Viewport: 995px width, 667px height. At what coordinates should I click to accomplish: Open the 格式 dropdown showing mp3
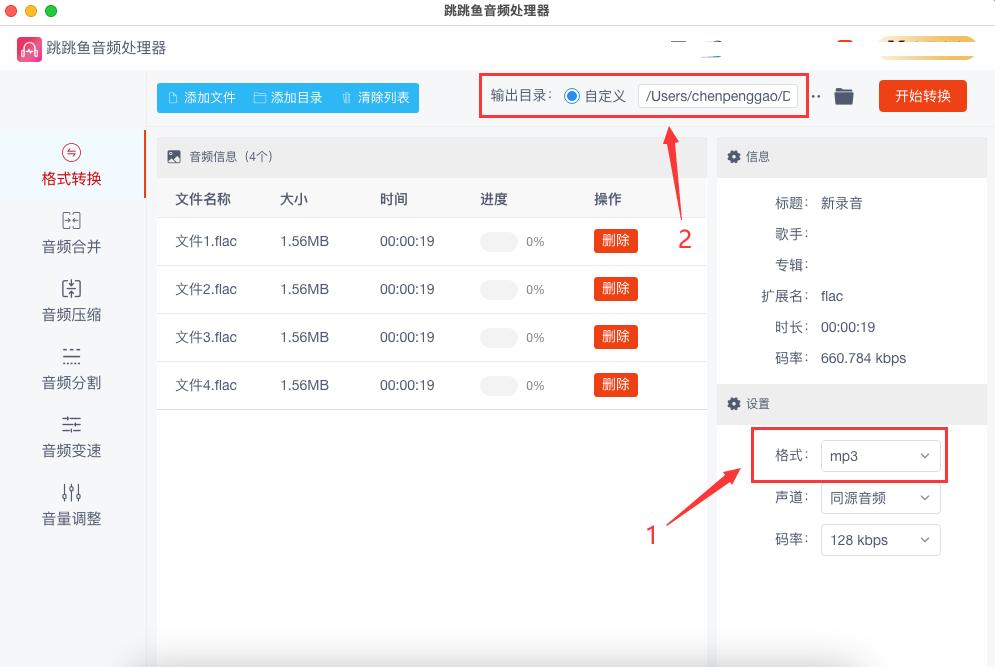pos(881,455)
